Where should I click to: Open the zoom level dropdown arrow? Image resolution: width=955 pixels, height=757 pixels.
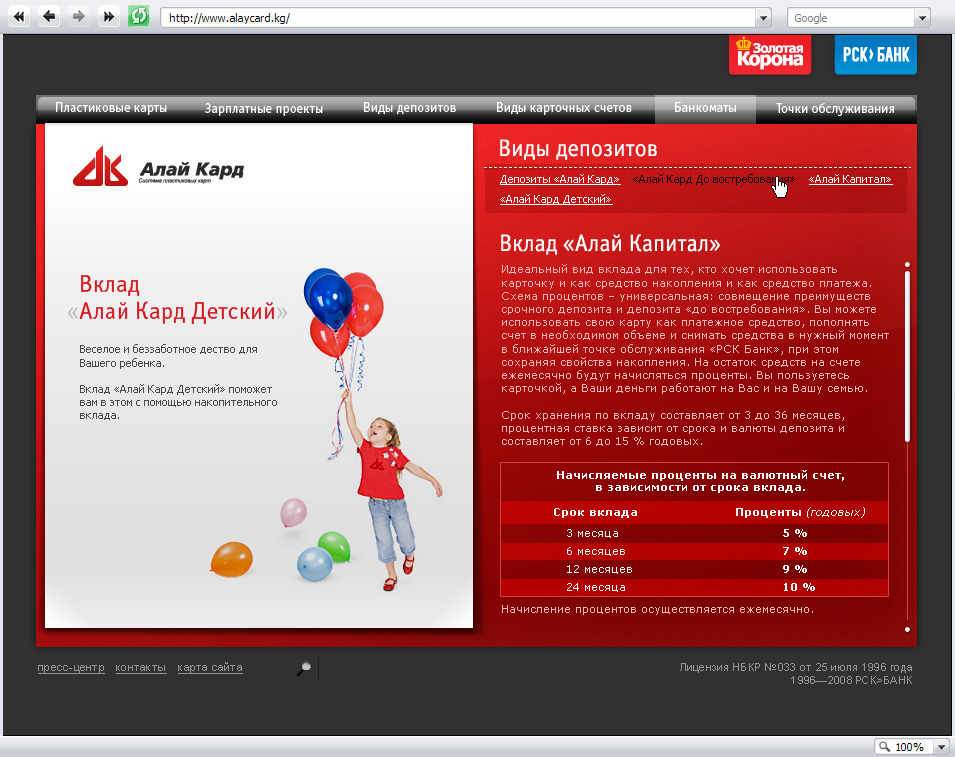942,747
